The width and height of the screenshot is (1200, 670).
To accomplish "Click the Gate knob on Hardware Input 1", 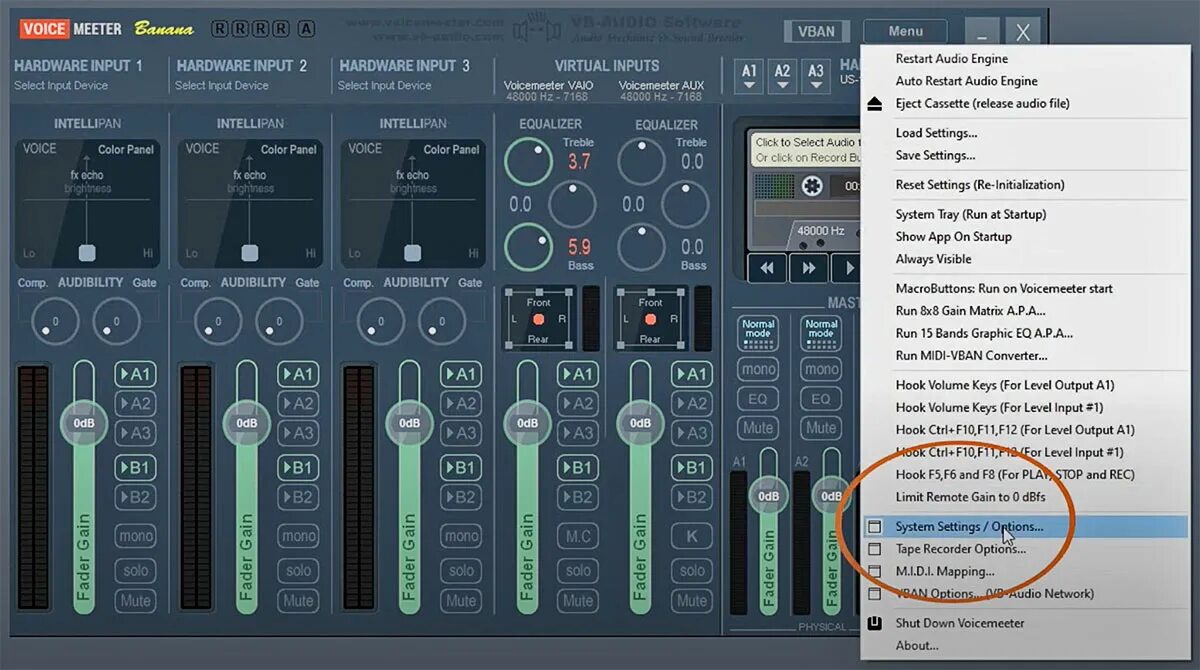I will pyautogui.click(x=116, y=321).
